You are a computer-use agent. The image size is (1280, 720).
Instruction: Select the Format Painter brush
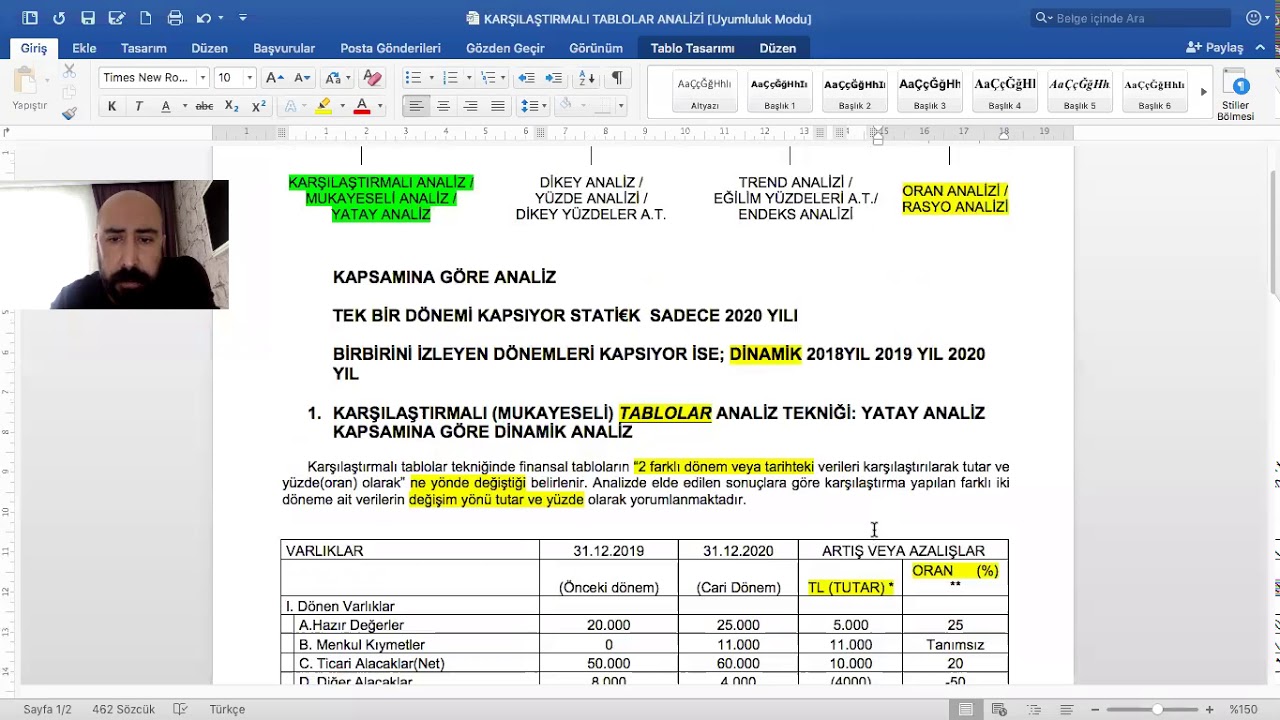pos(69,113)
